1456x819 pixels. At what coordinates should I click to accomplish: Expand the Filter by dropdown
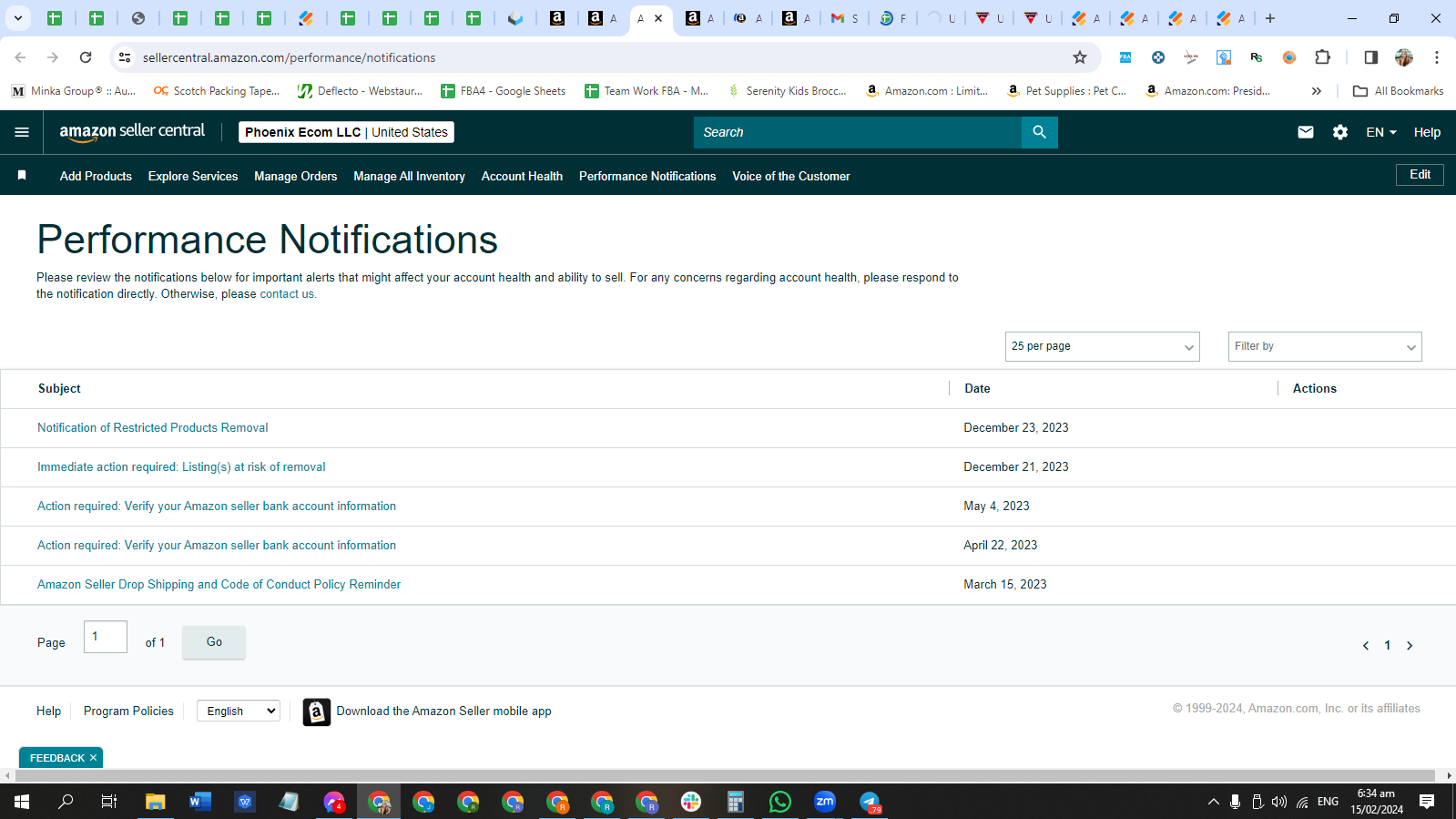pyautogui.click(x=1325, y=346)
